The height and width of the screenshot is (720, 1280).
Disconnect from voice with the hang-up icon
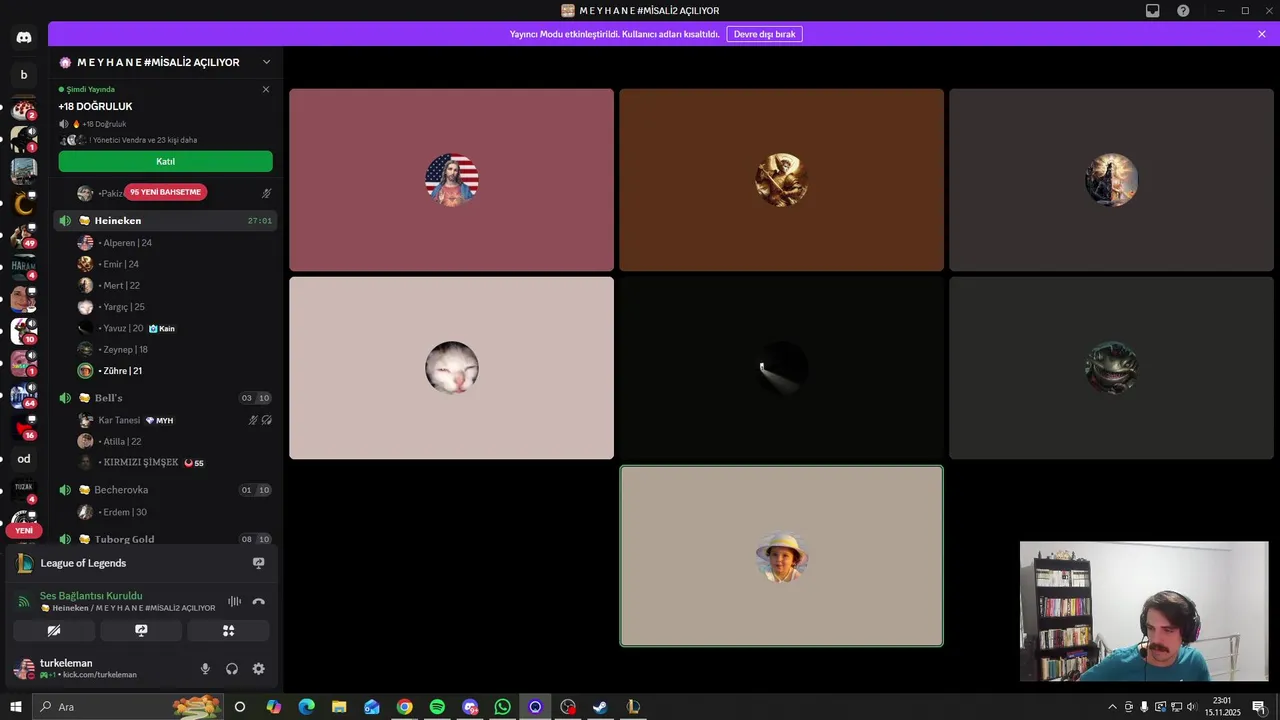coord(259,601)
